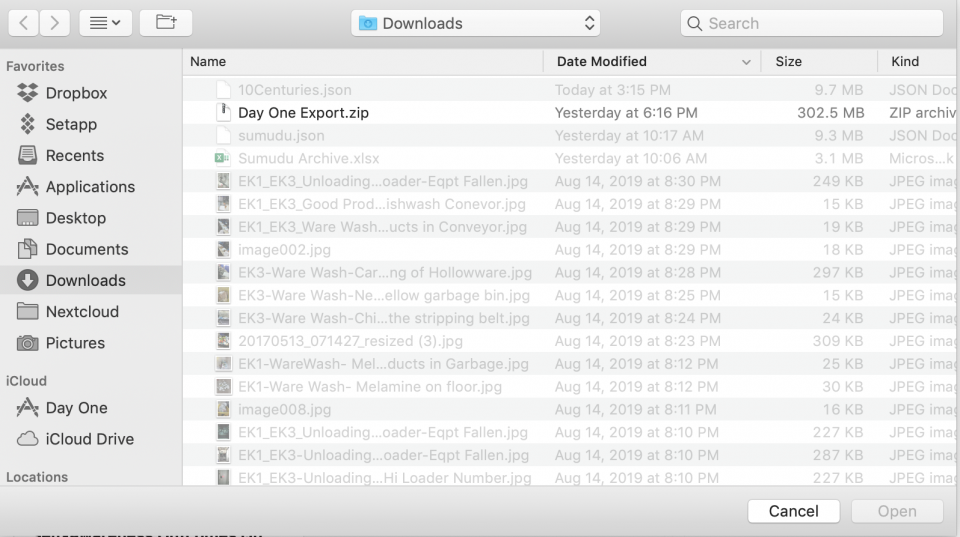The height and width of the screenshot is (537, 960).
Task: Open the Nextcloud folder in sidebar
Action: (x=91, y=312)
